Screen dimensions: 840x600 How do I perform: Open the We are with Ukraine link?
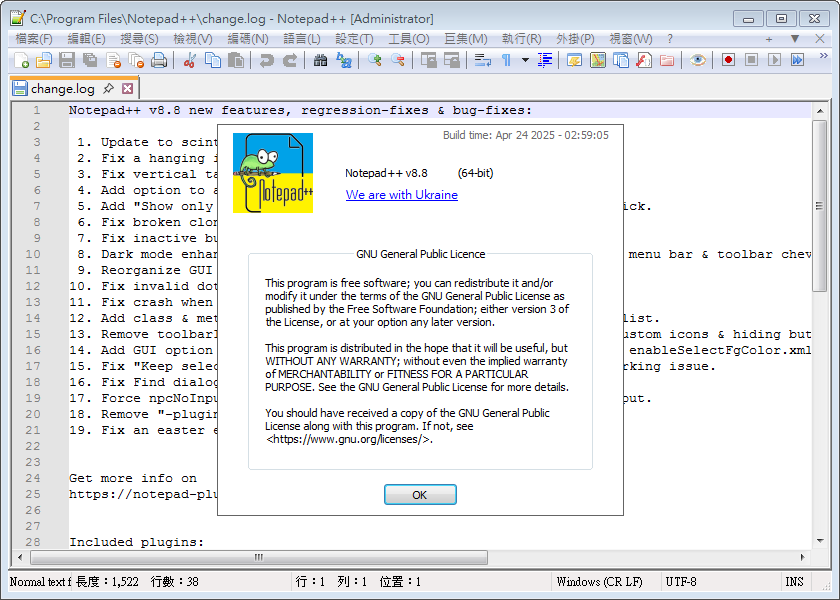(x=401, y=195)
